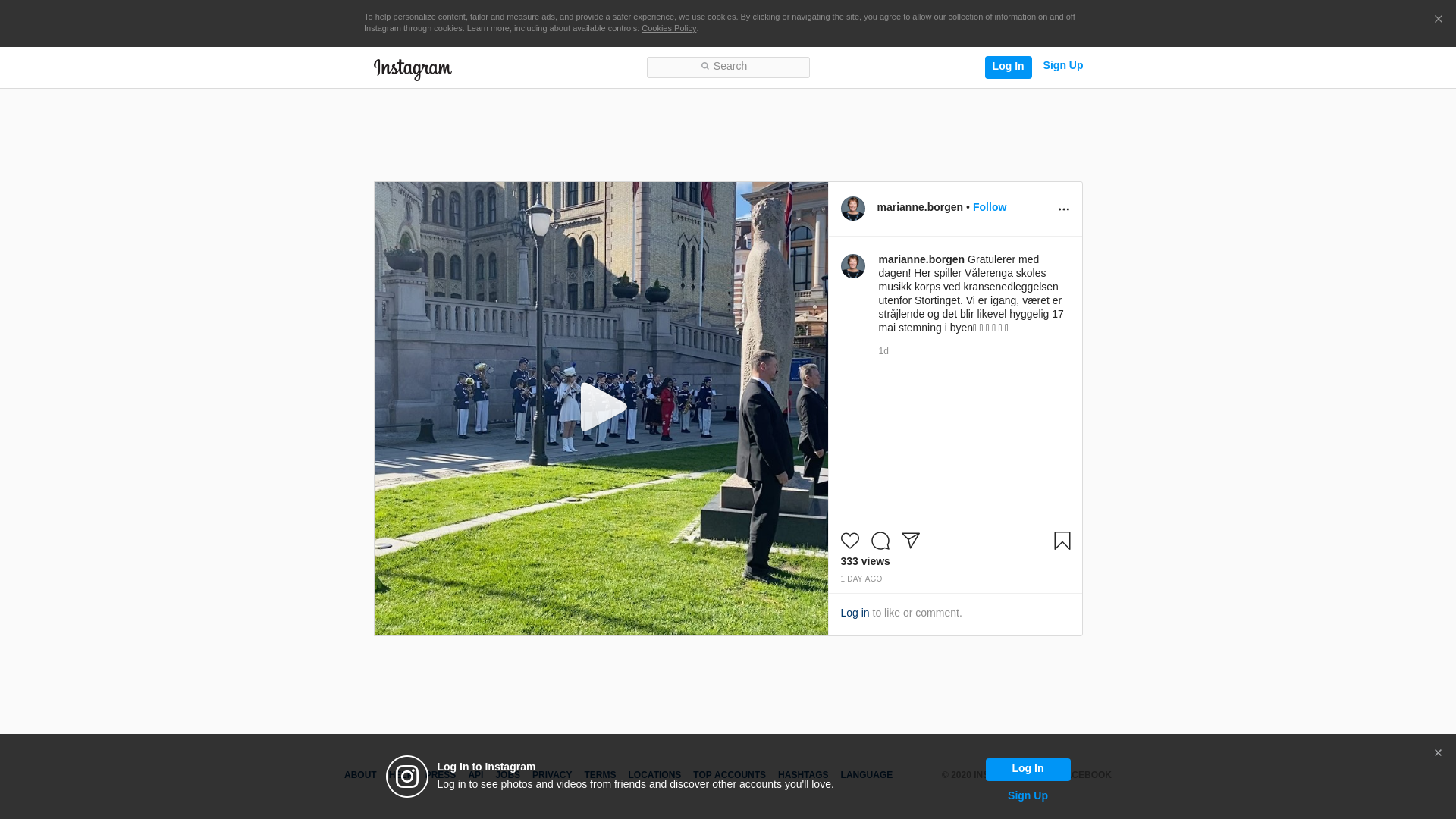Save the post with bookmark icon
The height and width of the screenshot is (819, 1456).
[1062, 541]
